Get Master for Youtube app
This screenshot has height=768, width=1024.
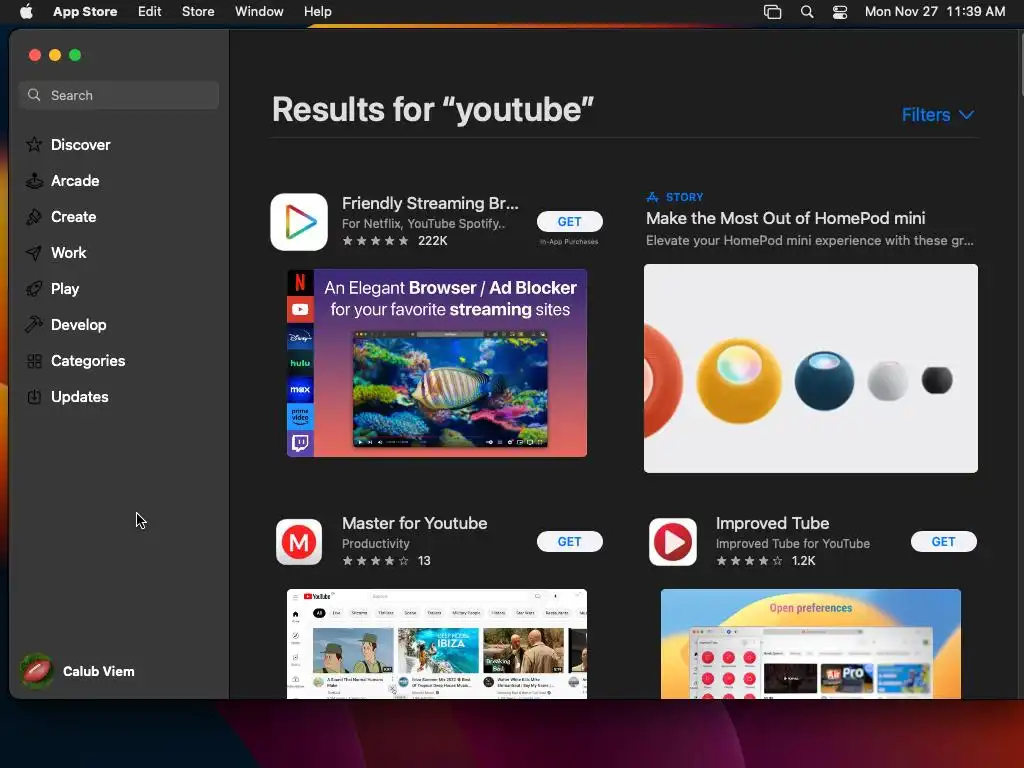click(569, 542)
